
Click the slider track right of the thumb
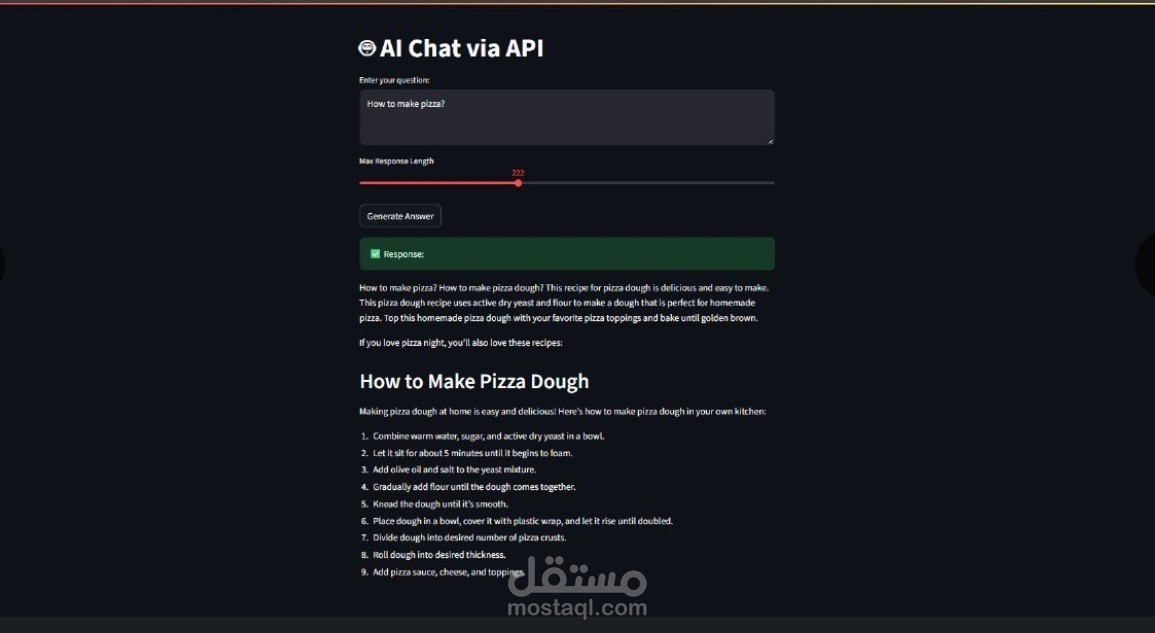click(650, 182)
